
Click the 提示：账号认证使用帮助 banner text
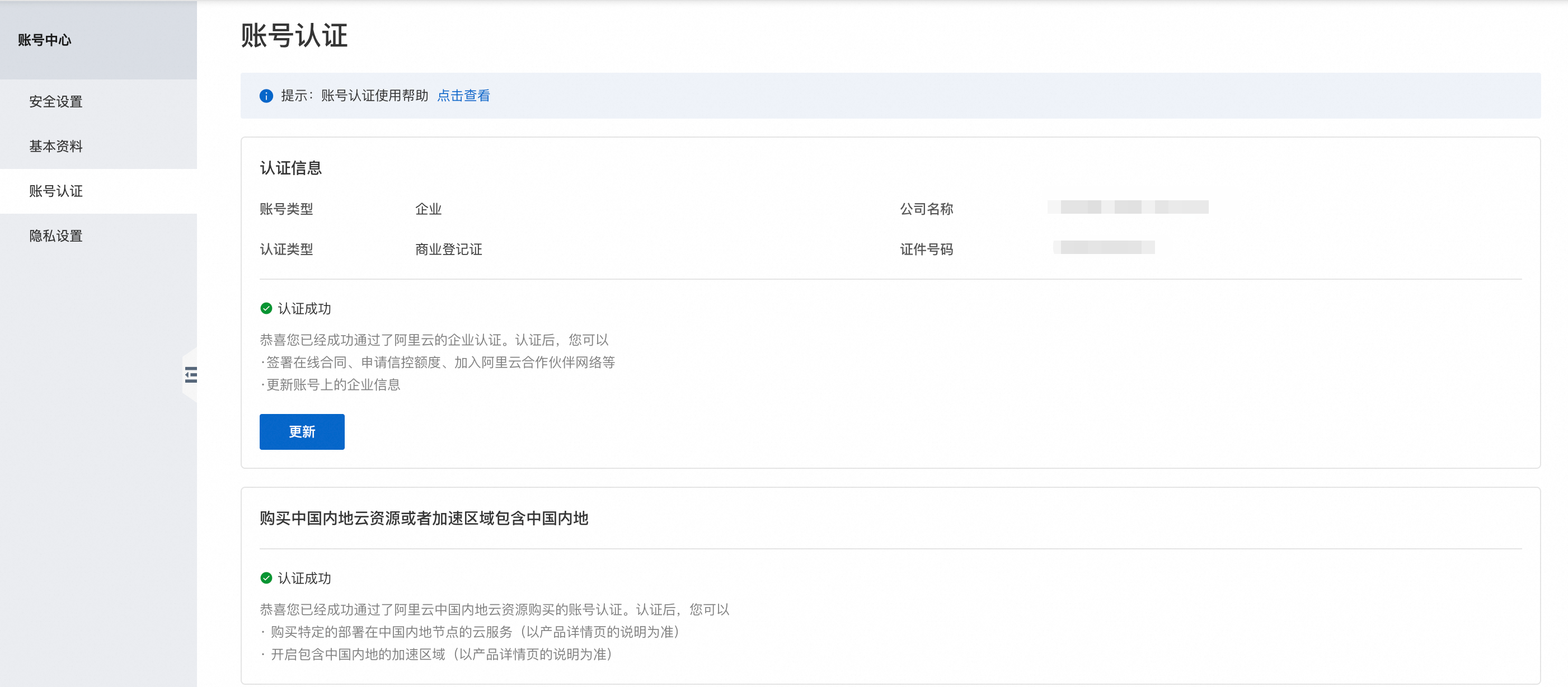tap(354, 96)
